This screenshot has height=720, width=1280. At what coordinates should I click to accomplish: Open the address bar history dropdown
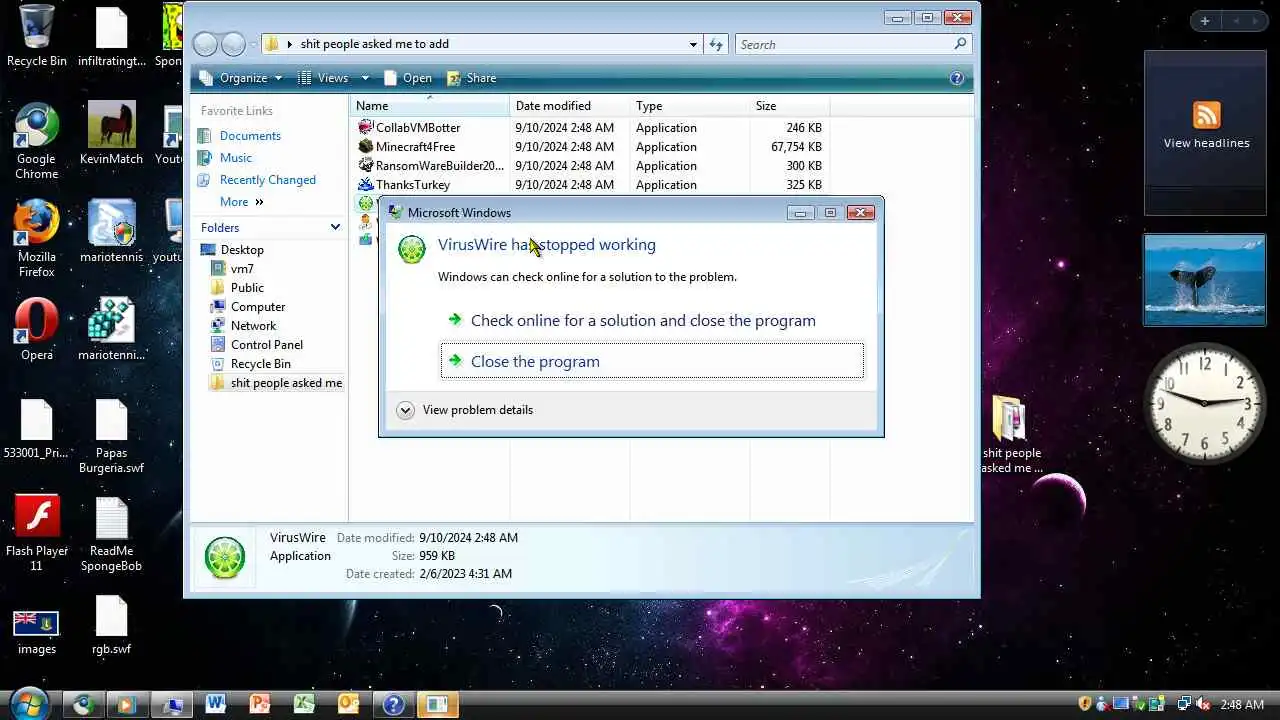click(x=693, y=44)
